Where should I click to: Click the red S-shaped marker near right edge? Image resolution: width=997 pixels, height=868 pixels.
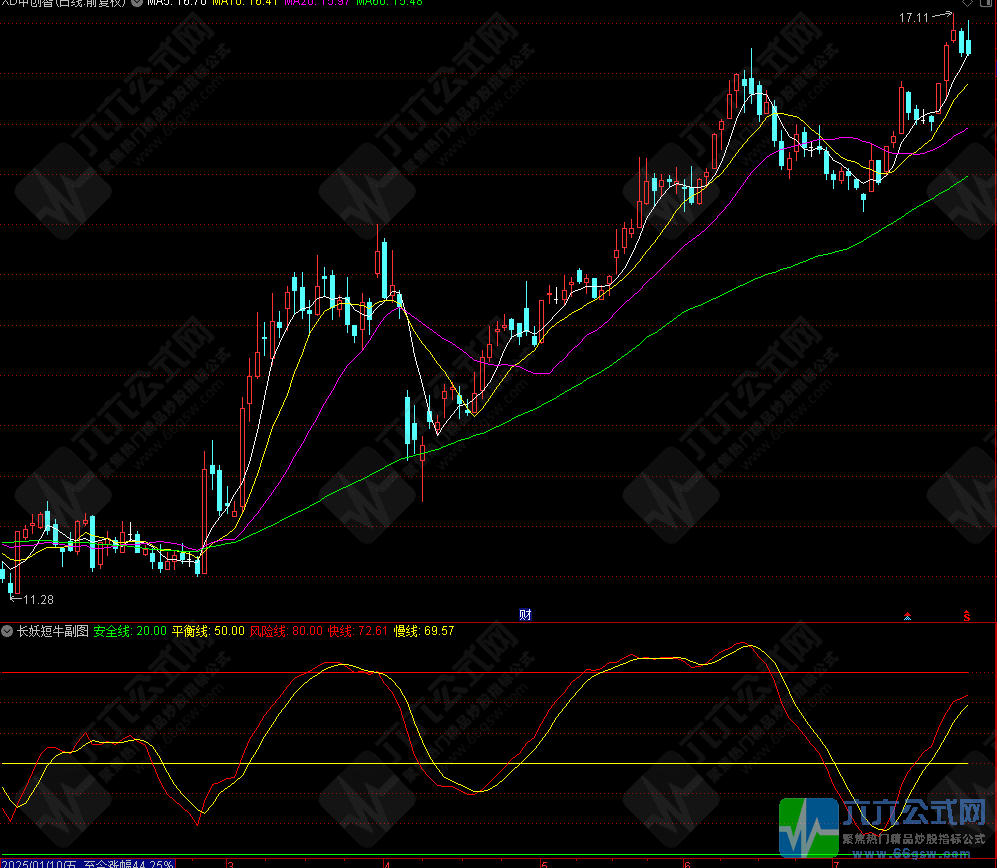966,615
